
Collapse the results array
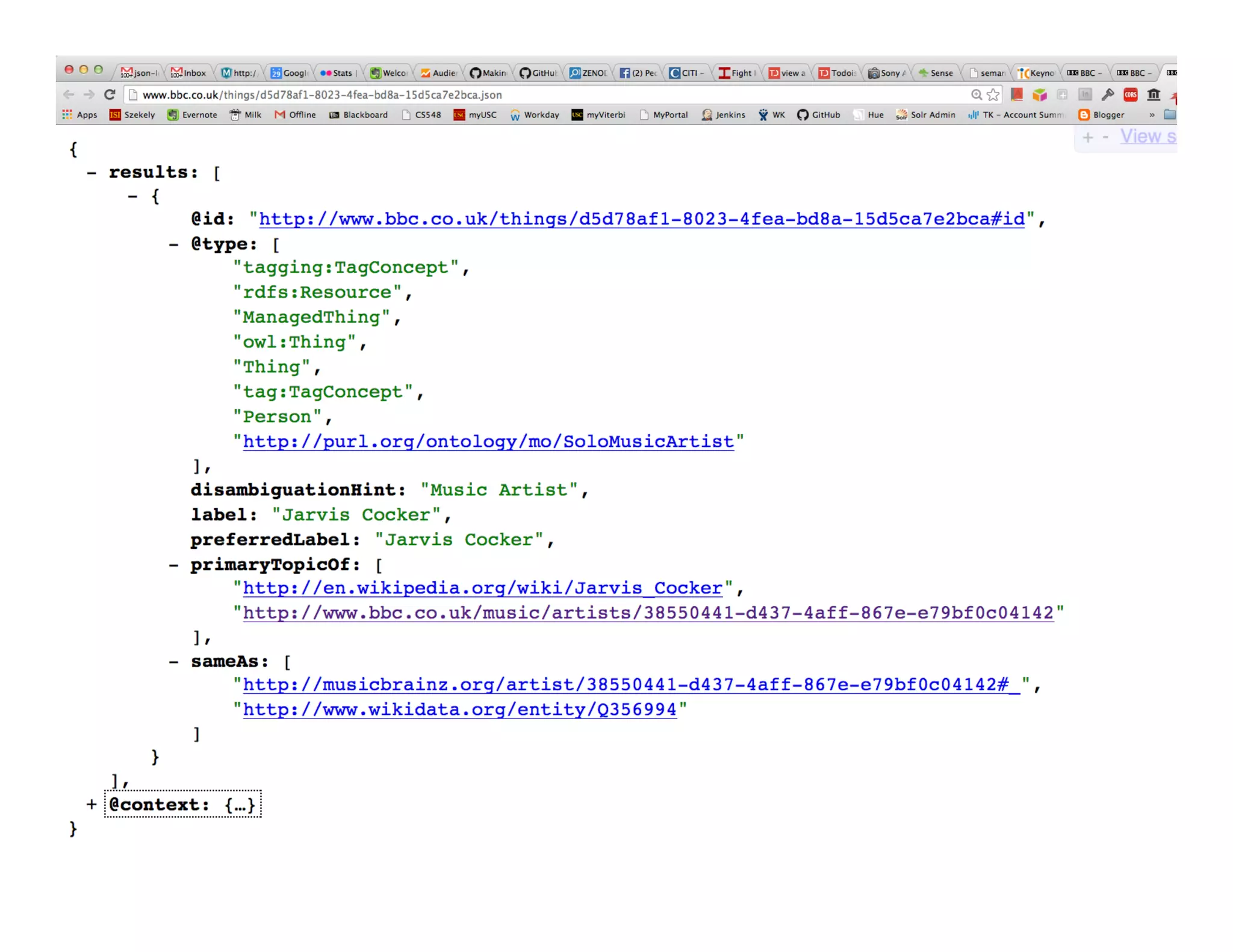click(x=92, y=173)
